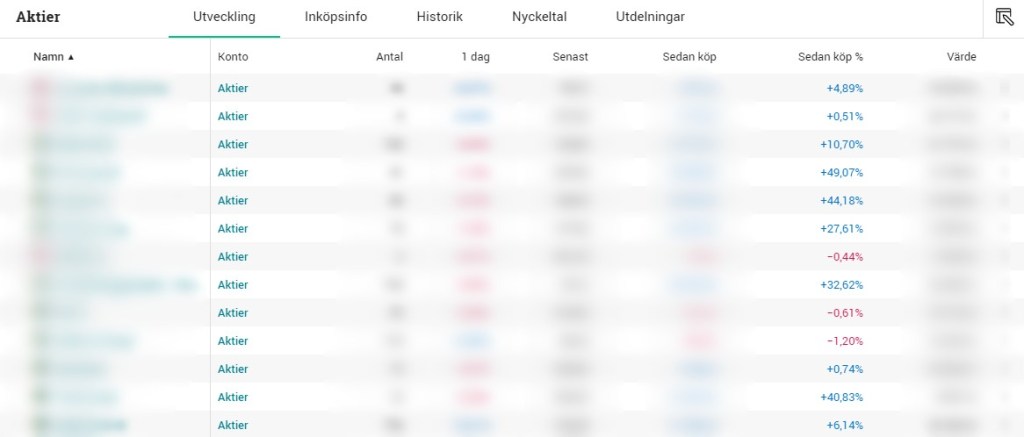Open Aktier account link in +4,89% row
This screenshot has width=1024, height=437.
(233, 88)
